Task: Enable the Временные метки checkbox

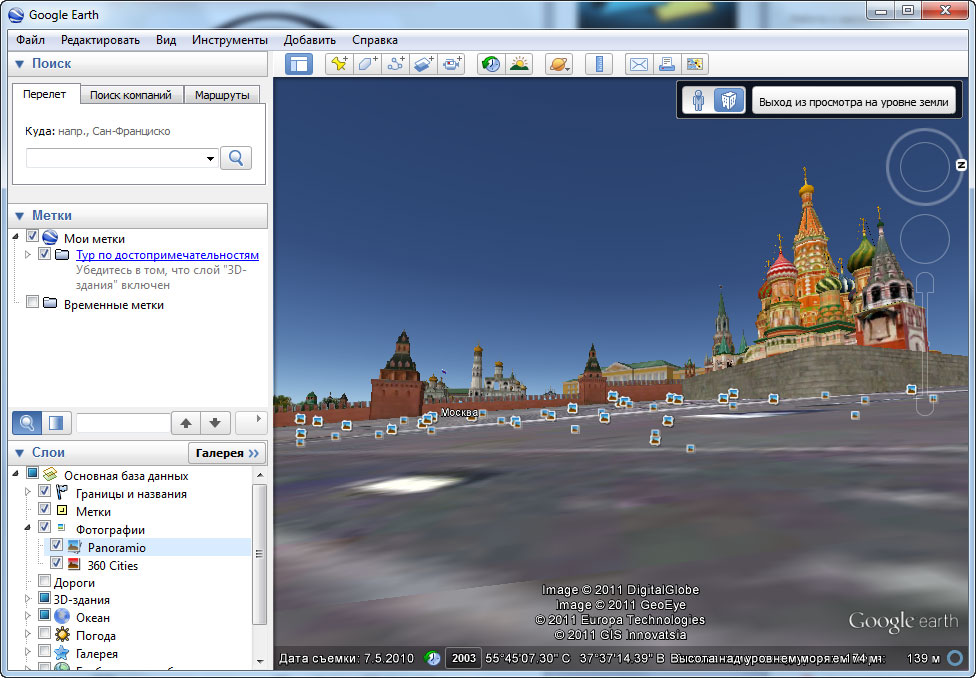Action: point(32,303)
